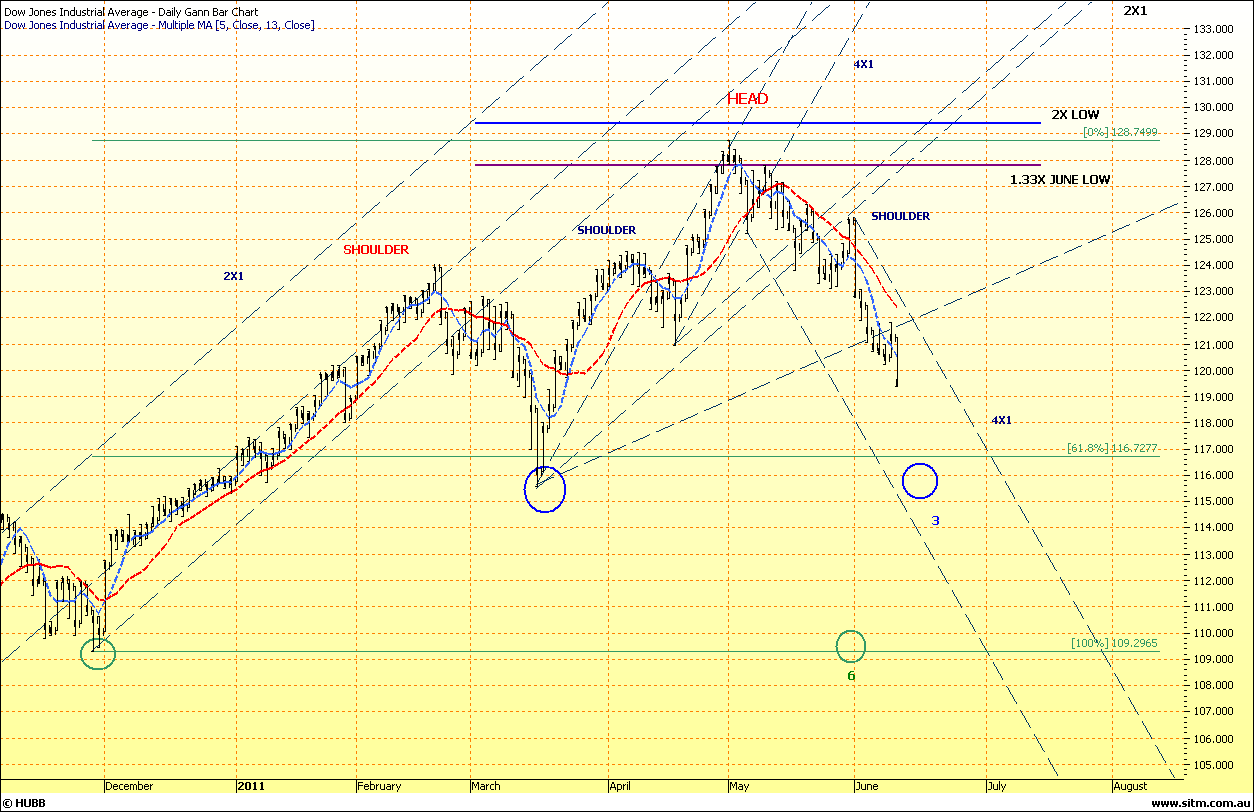Open the www.sitm.com.au link text

(1200, 804)
